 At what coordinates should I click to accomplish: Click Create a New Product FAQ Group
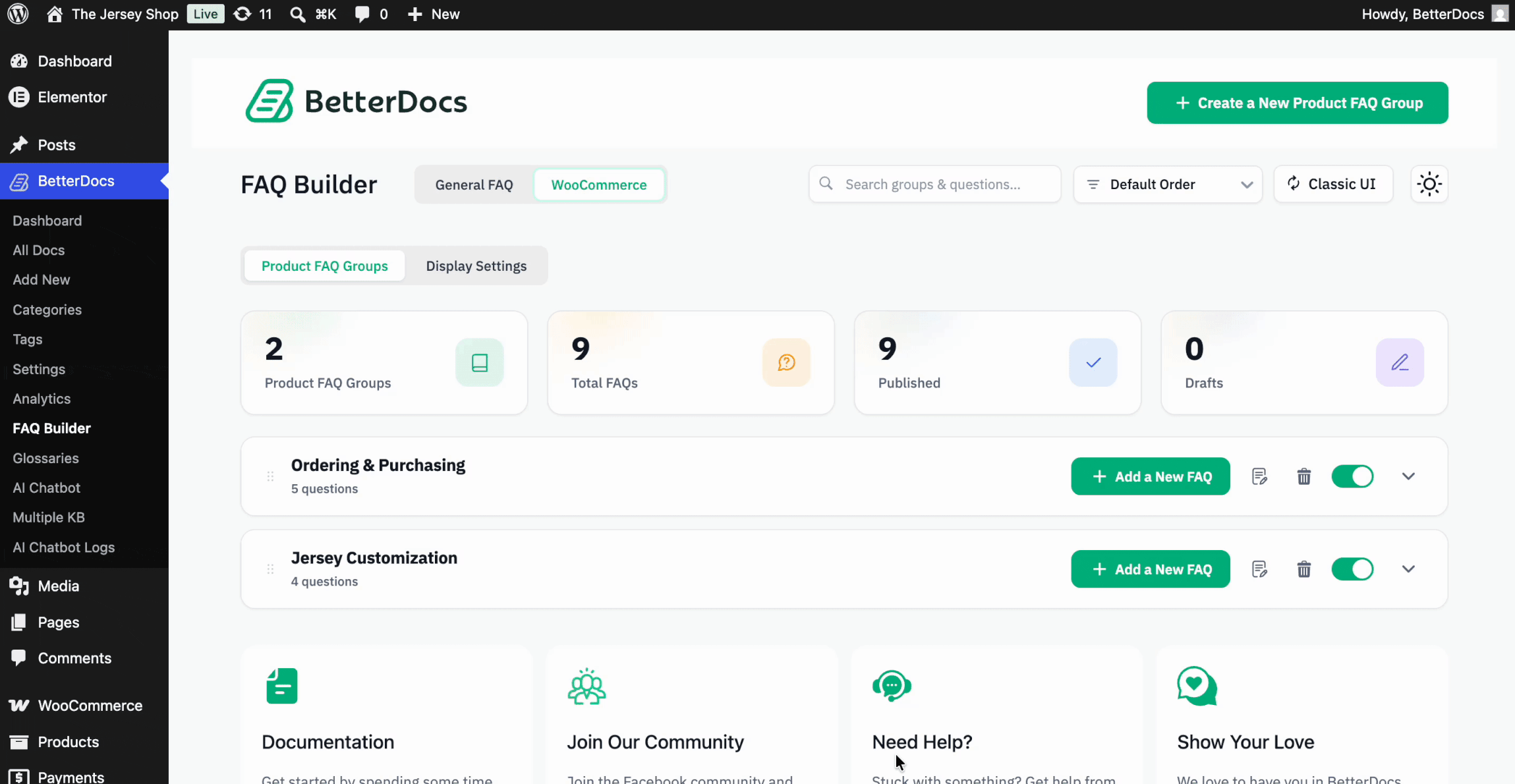(x=1298, y=103)
